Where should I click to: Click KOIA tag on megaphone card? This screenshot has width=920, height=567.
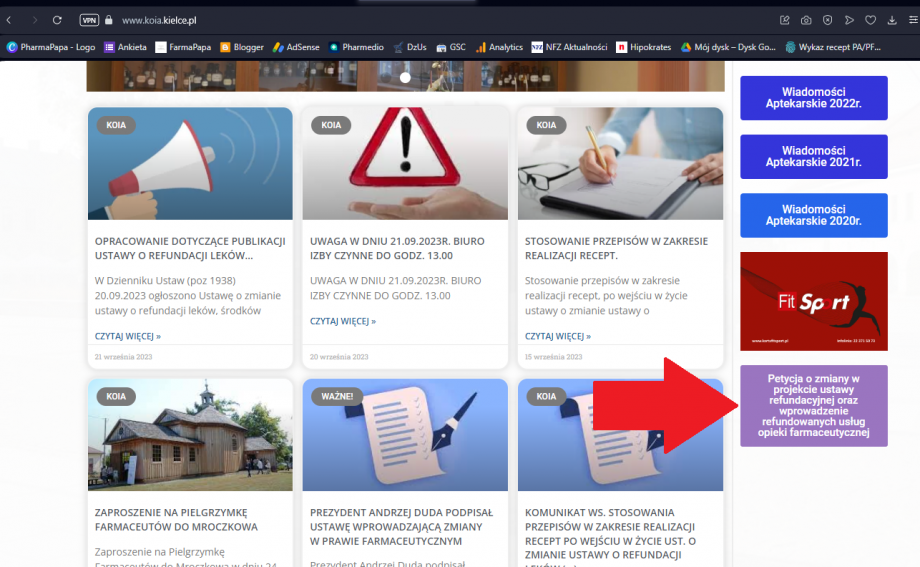[116, 125]
